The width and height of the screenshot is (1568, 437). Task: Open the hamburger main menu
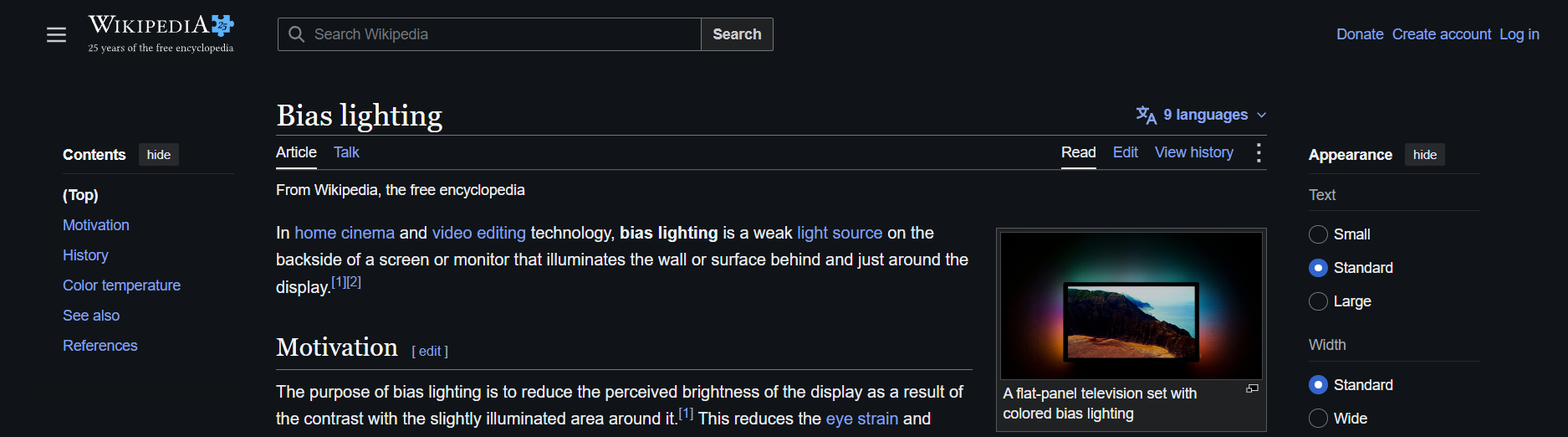(56, 34)
